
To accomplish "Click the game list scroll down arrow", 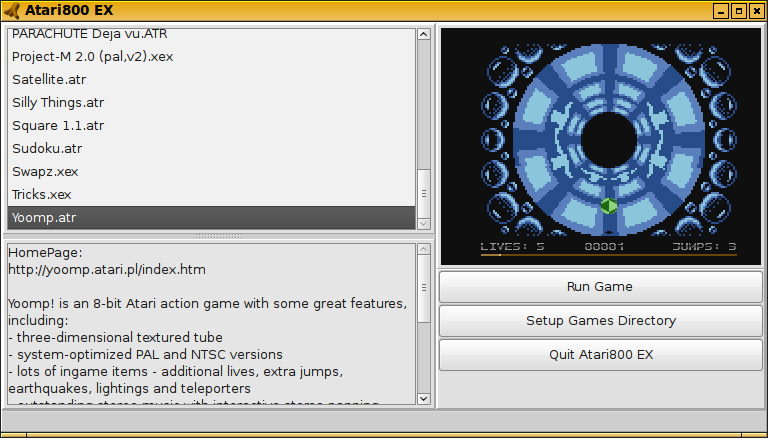I will 424,224.
